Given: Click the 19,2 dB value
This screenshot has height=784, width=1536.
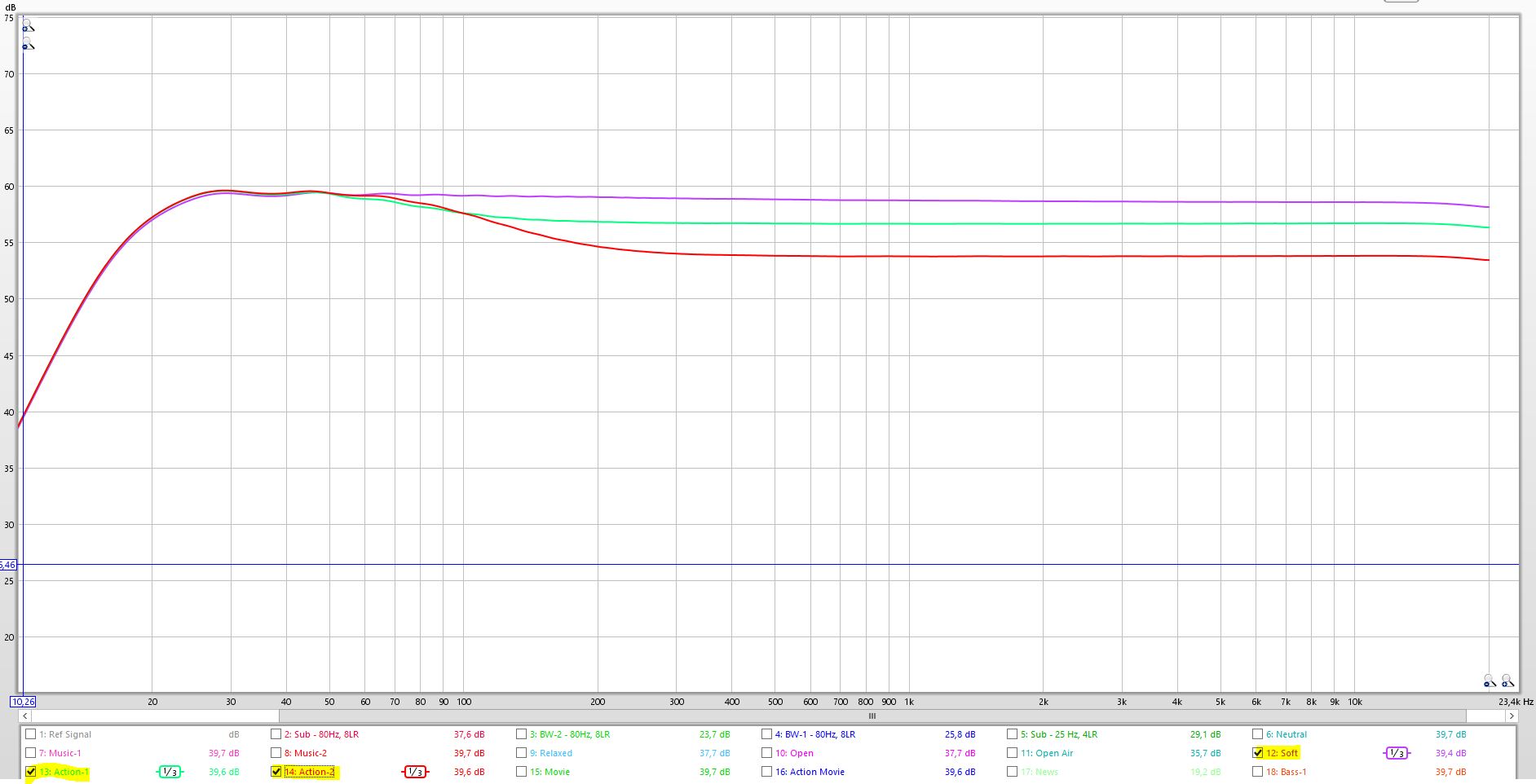Looking at the screenshot, I should 1205,772.
